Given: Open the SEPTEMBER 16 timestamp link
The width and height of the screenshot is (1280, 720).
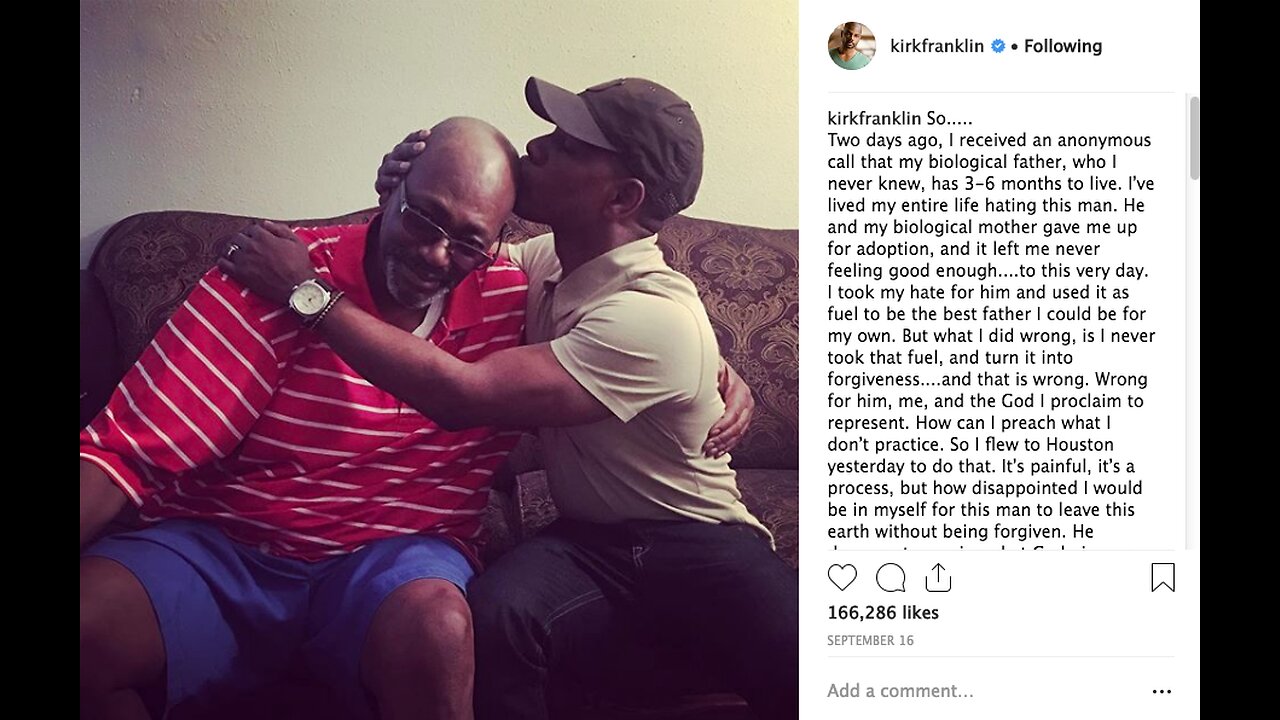Looking at the screenshot, I should [870, 640].
